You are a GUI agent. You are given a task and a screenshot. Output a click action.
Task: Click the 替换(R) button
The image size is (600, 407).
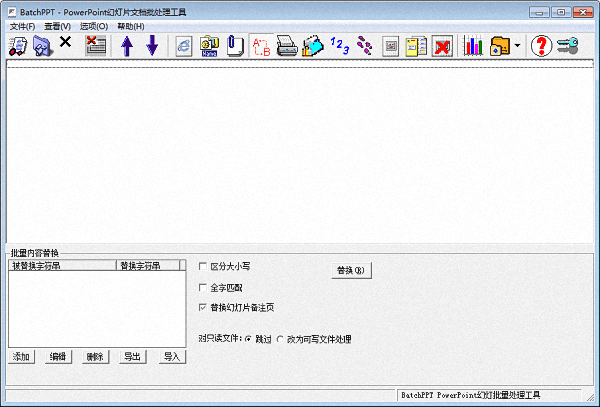[351, 270]
